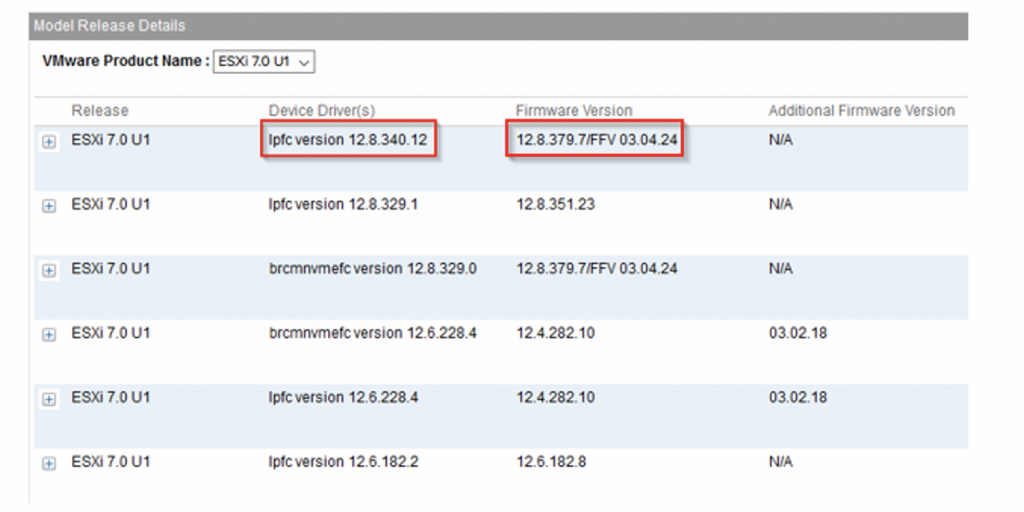
Task: Select driver text lpfc version 12.6.228.4
Action: [x=344, y=397]
